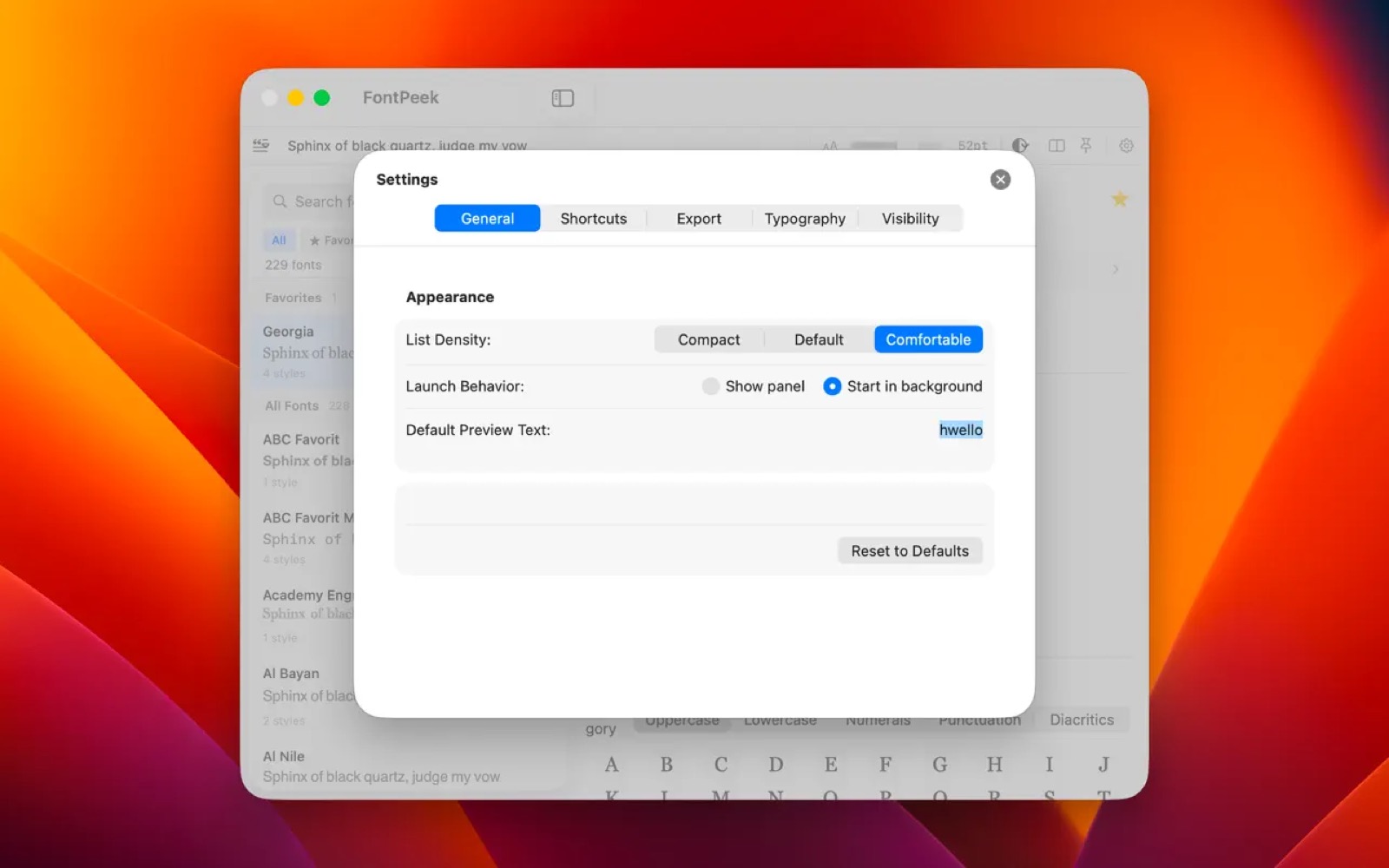Toggle the sidebar icon next to FontPeek title
Screen dimensions: 1389x868
pyautogui.click(x=563, y=98)
